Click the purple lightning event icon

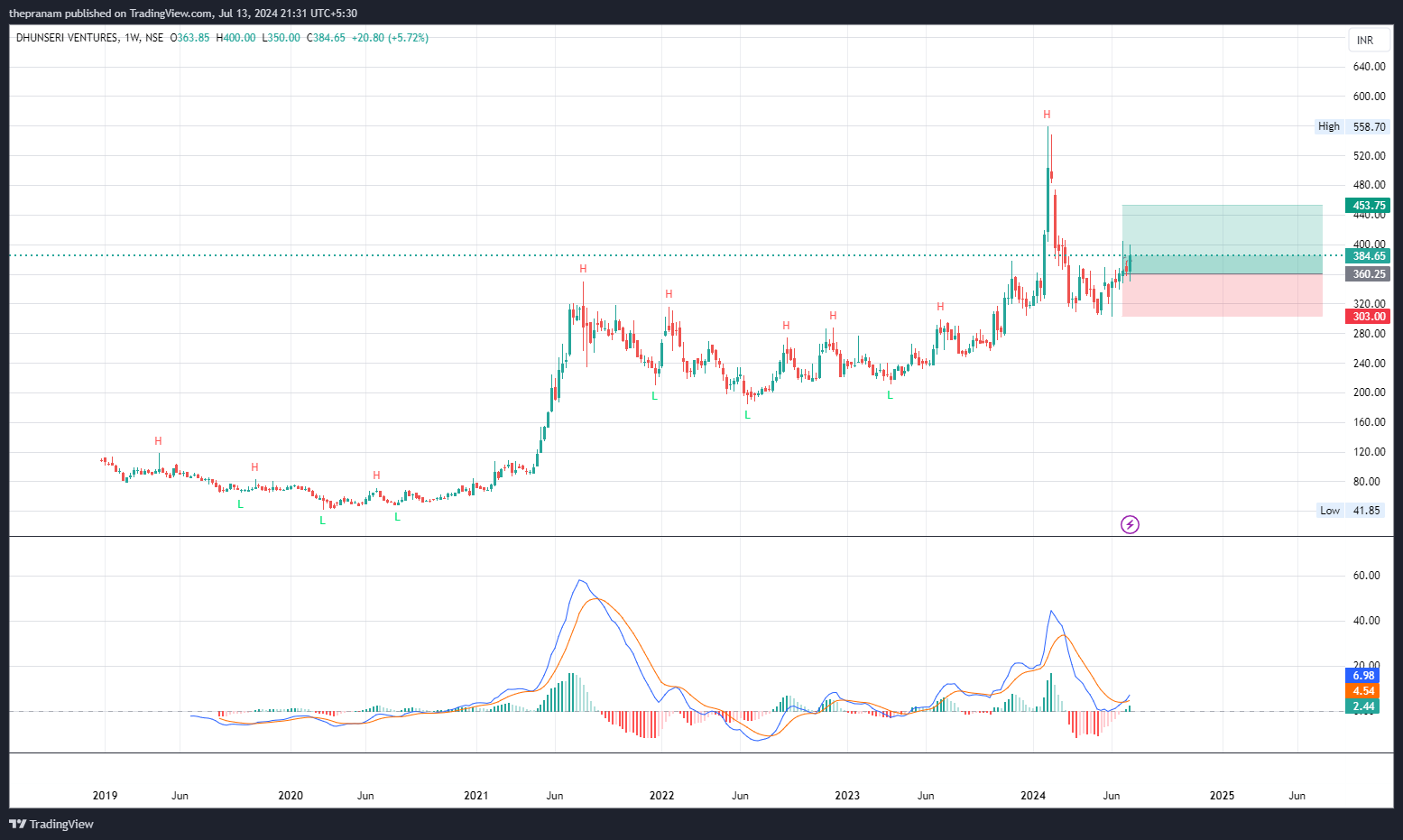[x=1130, y=524]
